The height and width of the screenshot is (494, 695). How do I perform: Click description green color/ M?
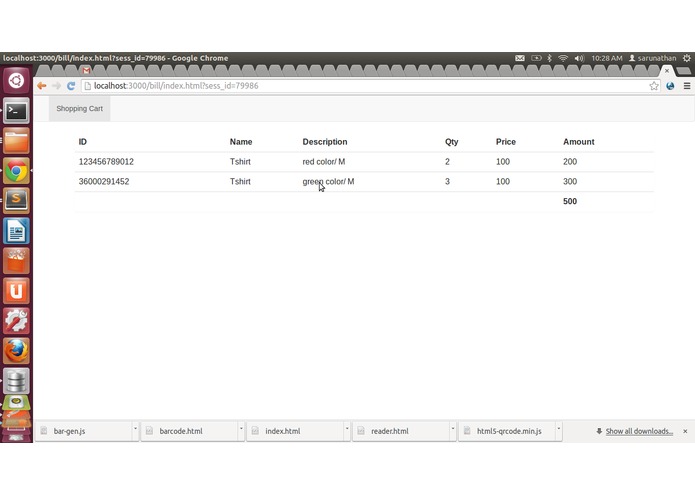pyautogui.click(x=328, y=182)
